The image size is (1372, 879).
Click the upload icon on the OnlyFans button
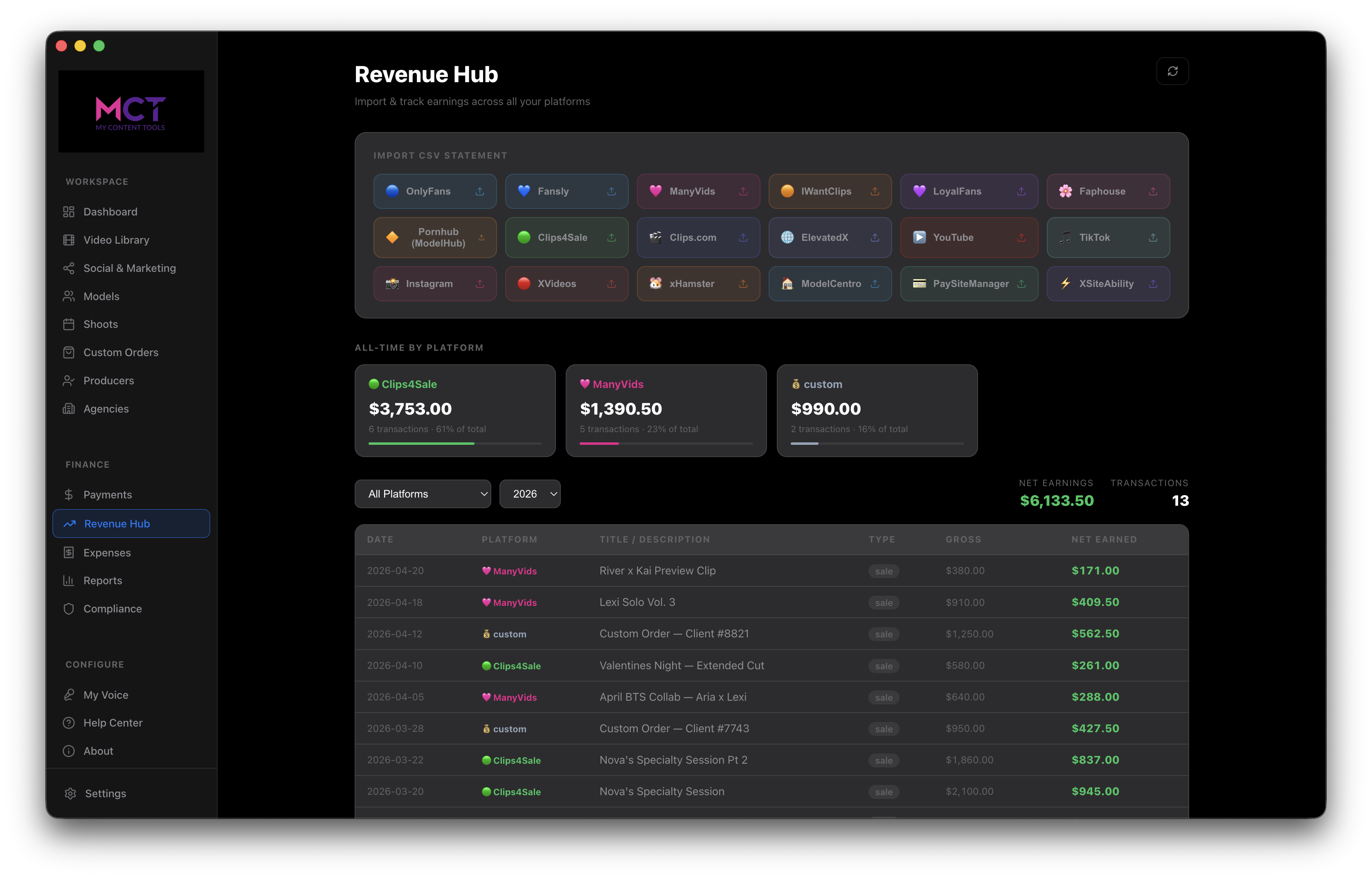tap(480, 191)
